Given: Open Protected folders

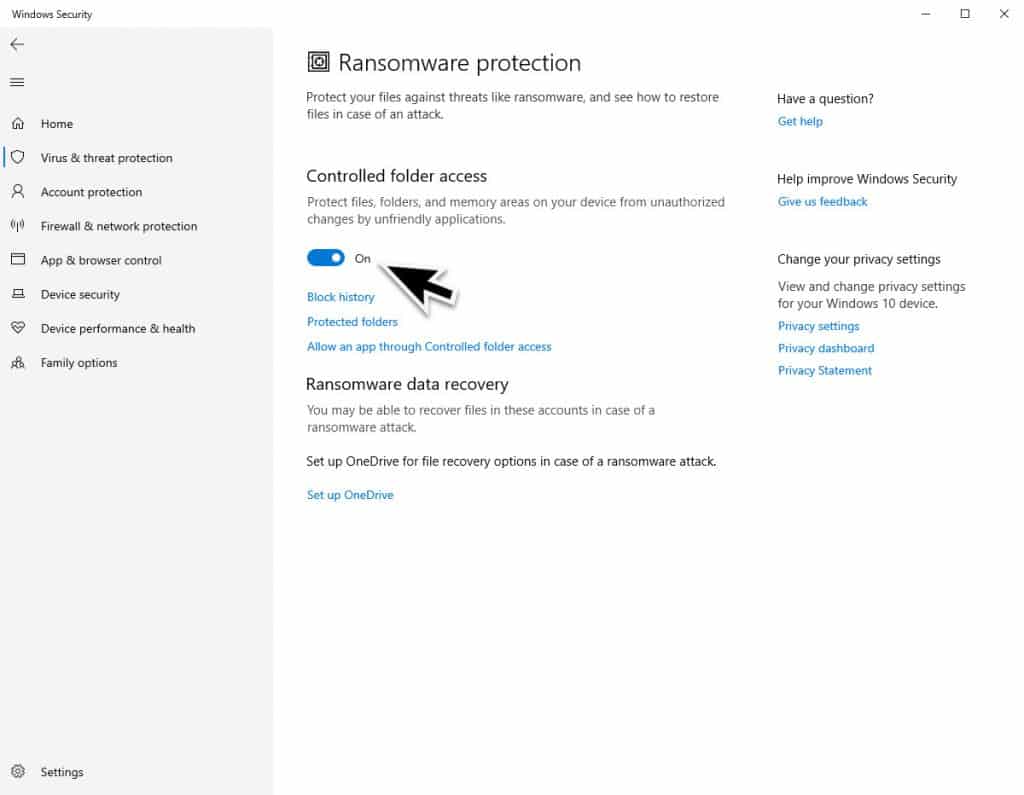Looking at the screenshot, I should coord(352,321).
